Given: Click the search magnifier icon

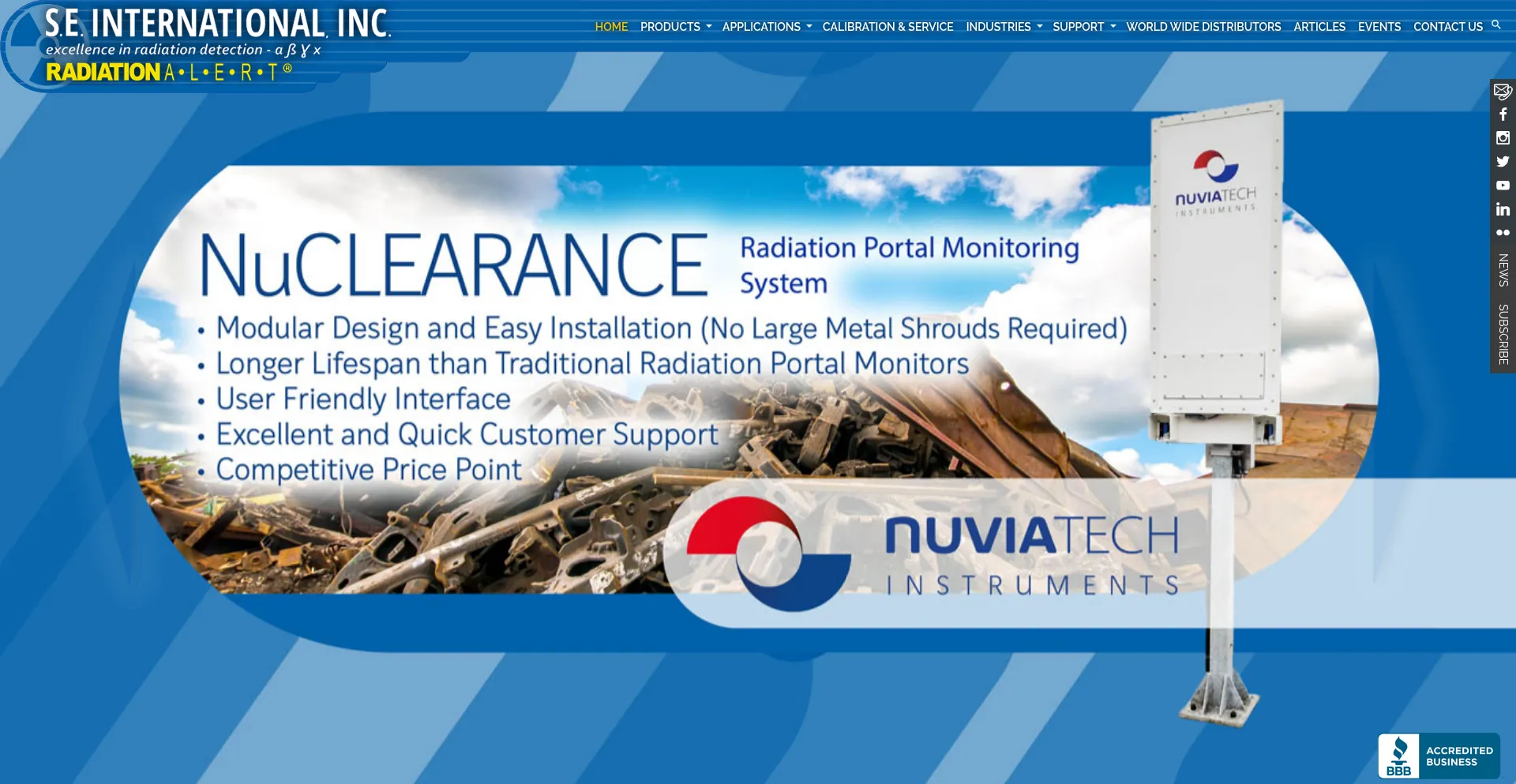Looking at the screenshot, I should [1495, 25].
